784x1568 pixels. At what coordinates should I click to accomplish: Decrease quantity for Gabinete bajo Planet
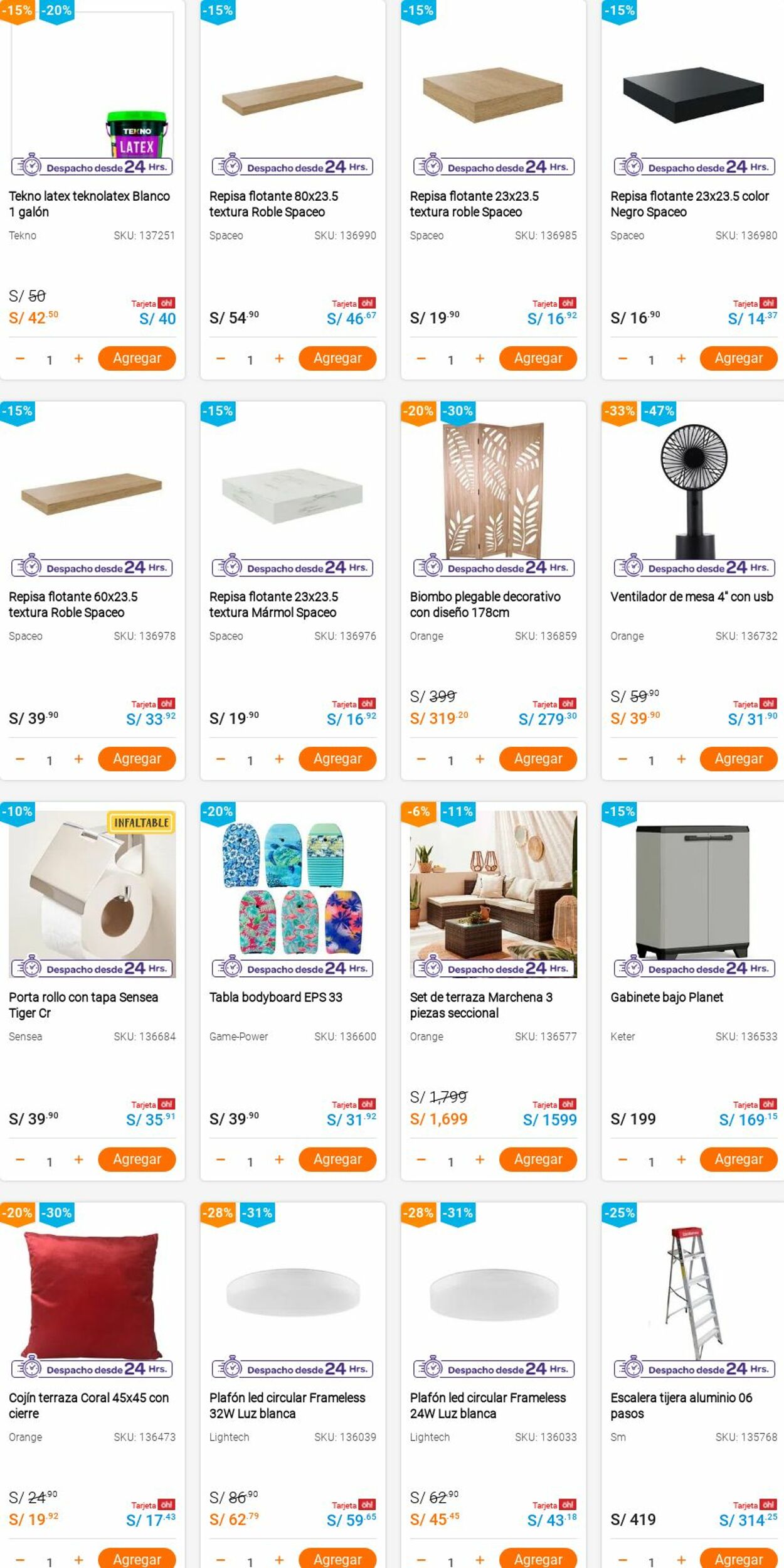(622, 1160)
